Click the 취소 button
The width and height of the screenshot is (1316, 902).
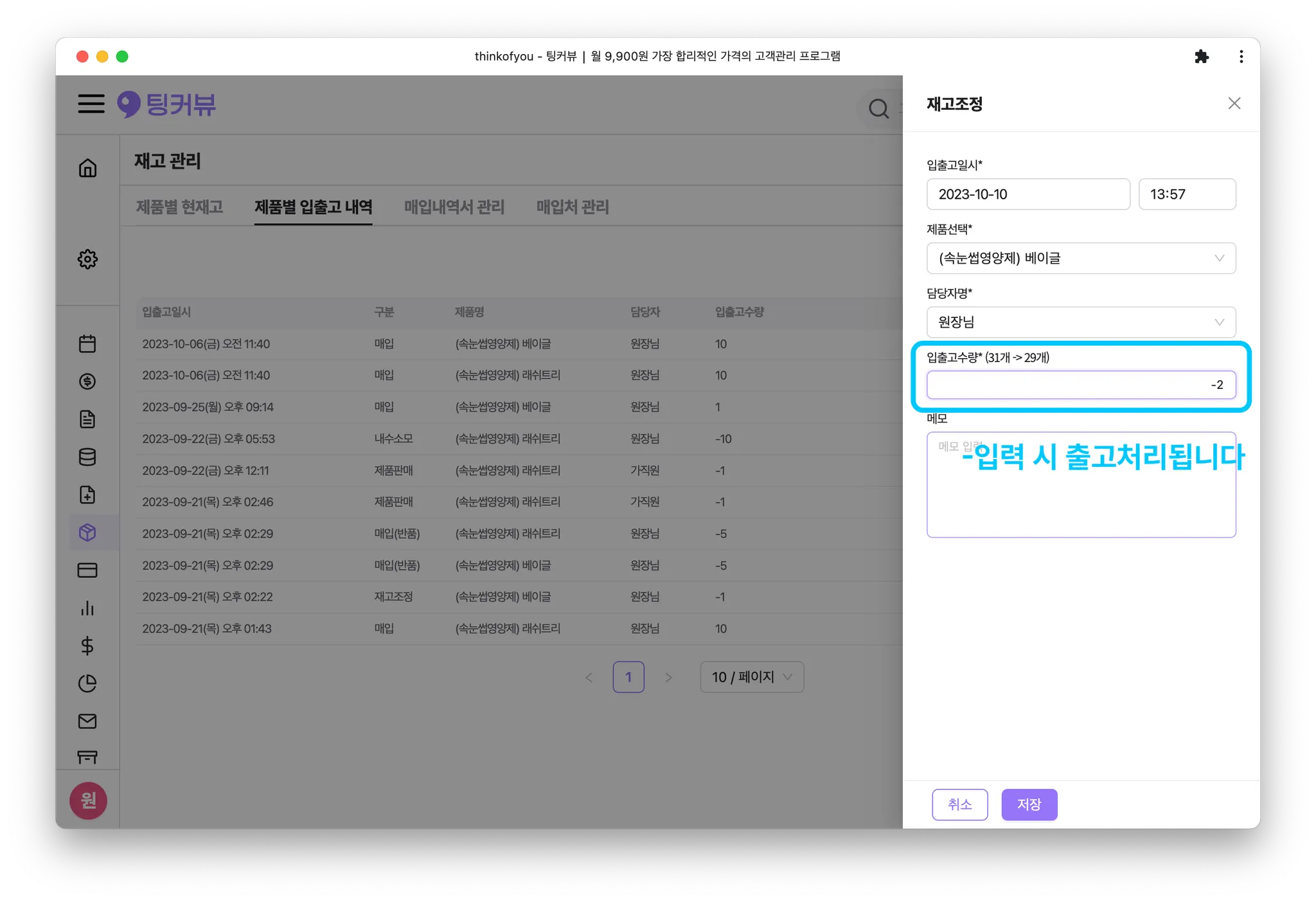[960, 804]
